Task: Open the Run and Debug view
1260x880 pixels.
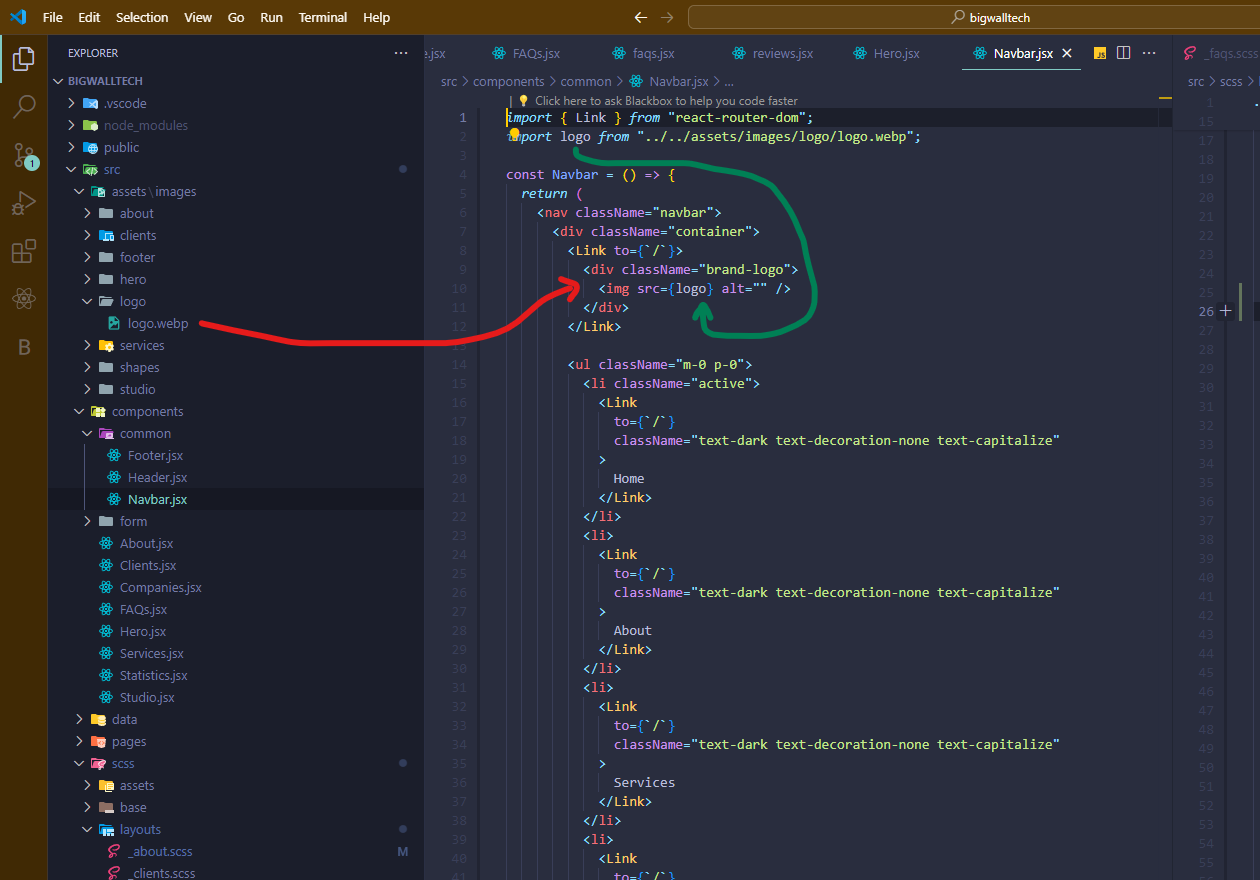Action: coord(24,204)
